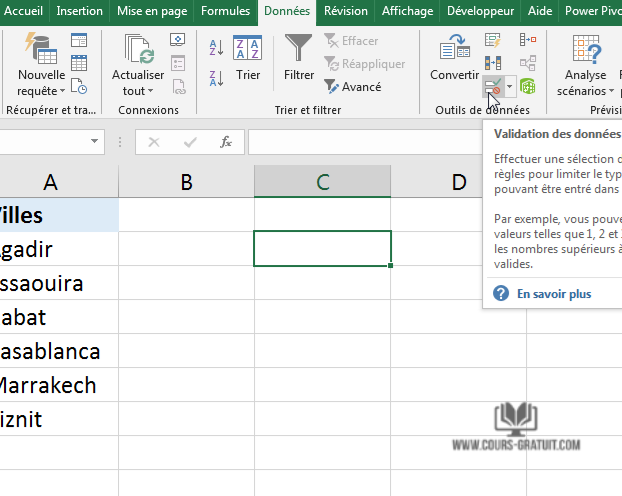
Task: Expand the Name Box dropdown arrow
Action: (x=96, y=142)
